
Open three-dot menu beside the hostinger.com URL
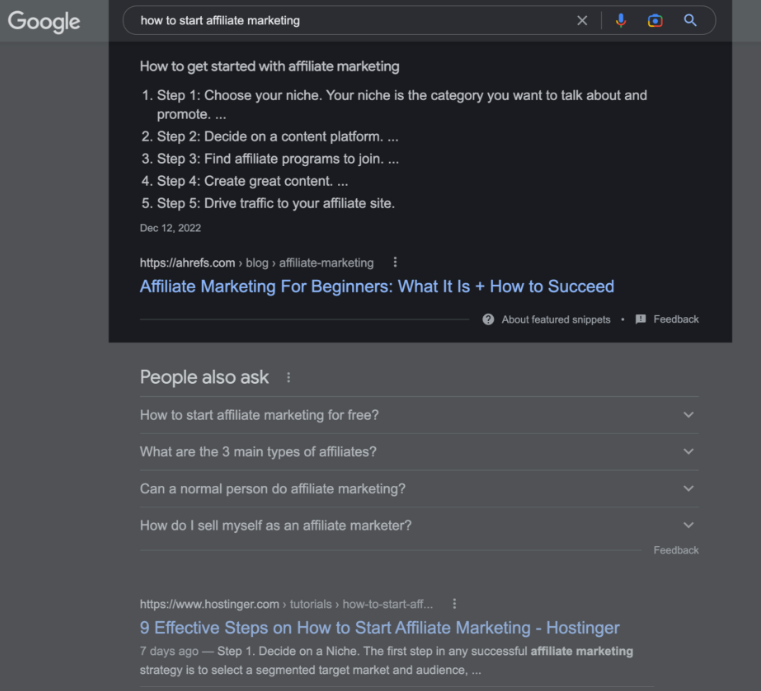(x=455, y=604)
